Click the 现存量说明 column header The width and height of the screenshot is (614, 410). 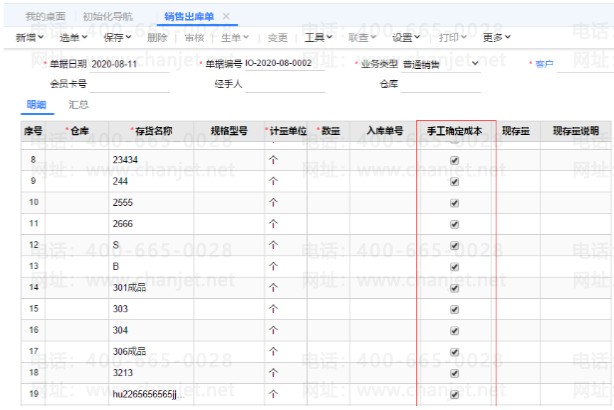click(576, 131)
